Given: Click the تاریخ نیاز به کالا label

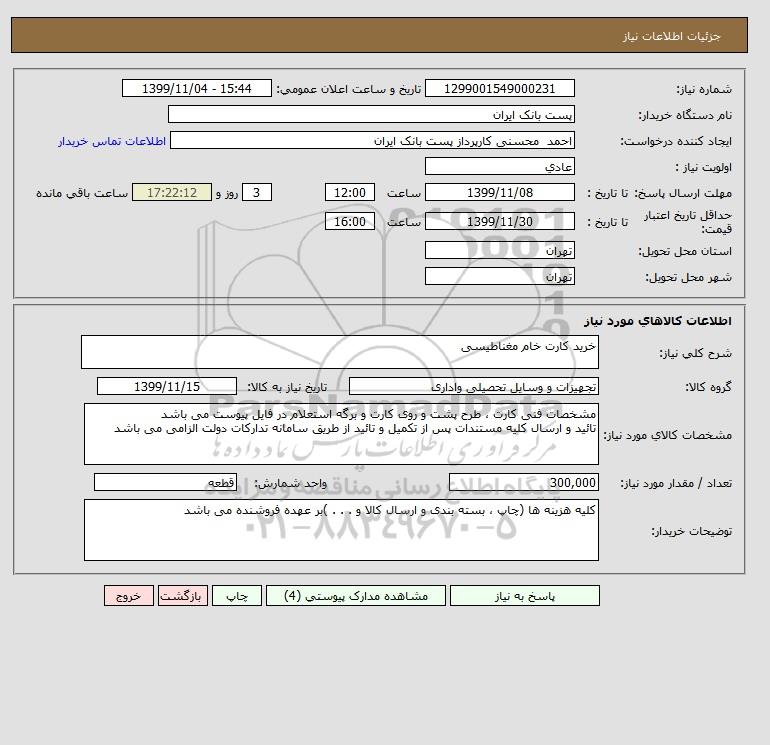Looking at the screenshot, I should 287,387.
